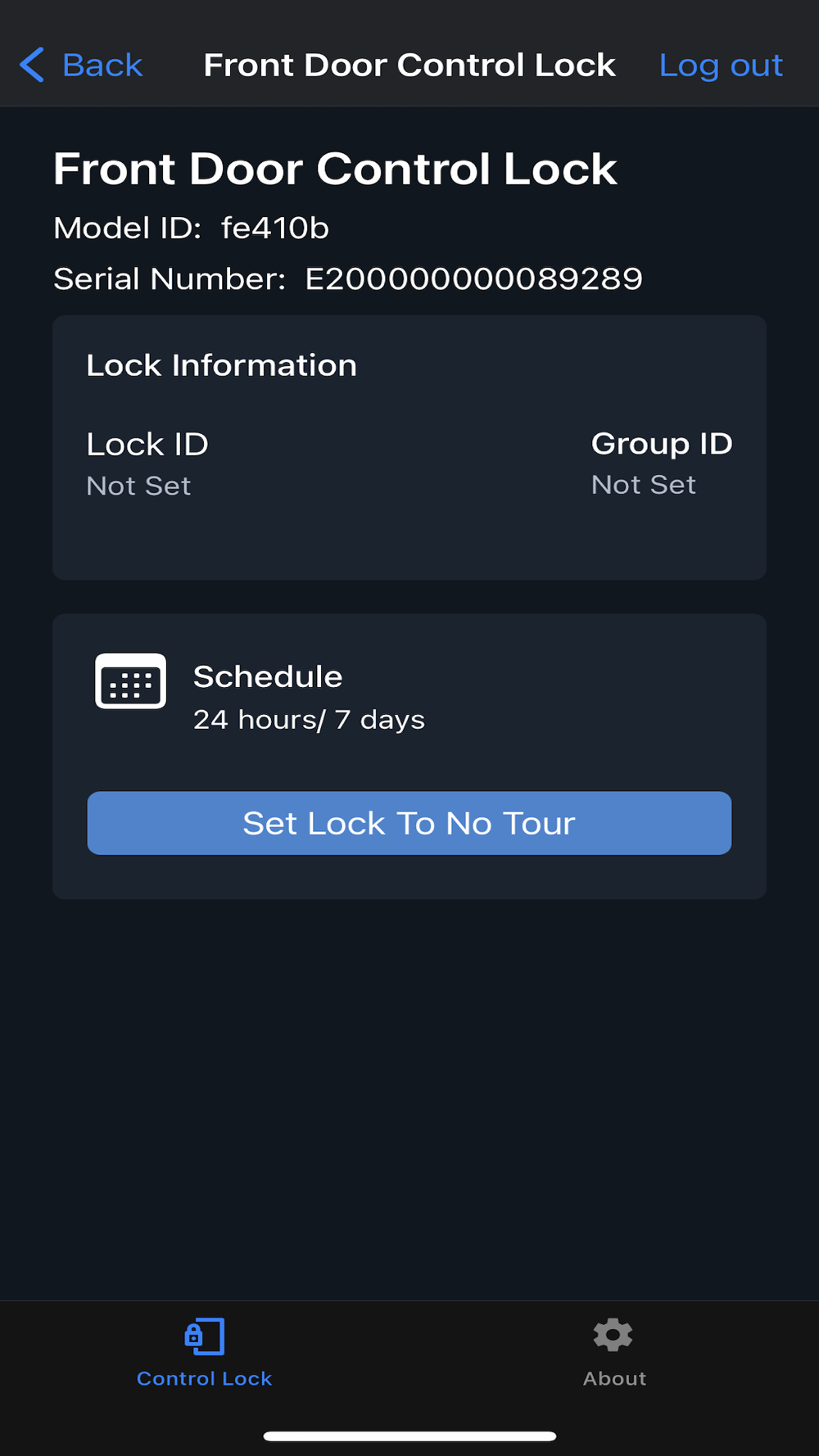The image size is (819, 1456).
Task: Tap the Group ID Not Set value
Action: 644,485
